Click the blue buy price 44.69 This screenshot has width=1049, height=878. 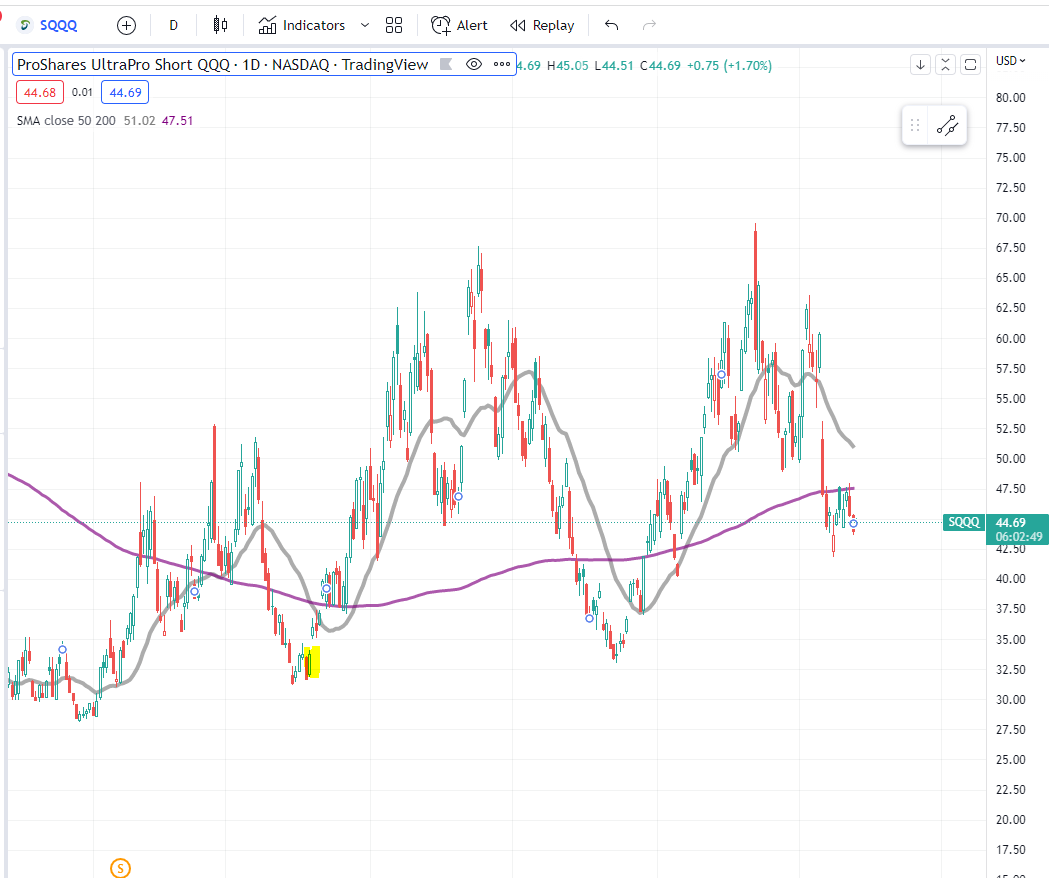125,92
